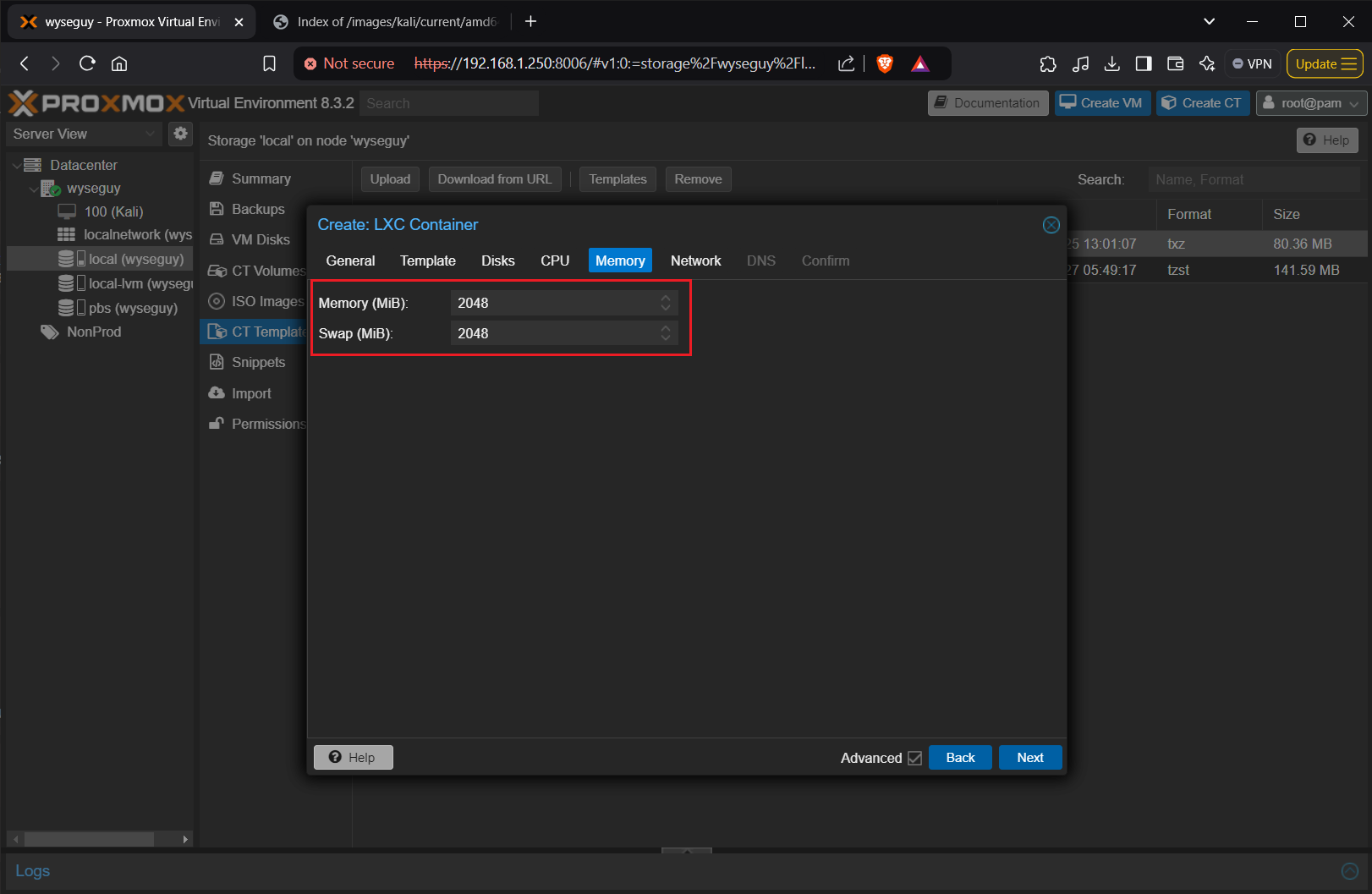1372x894 pixels.
Task: Click the dialog Help button
Action: [353, 758]
